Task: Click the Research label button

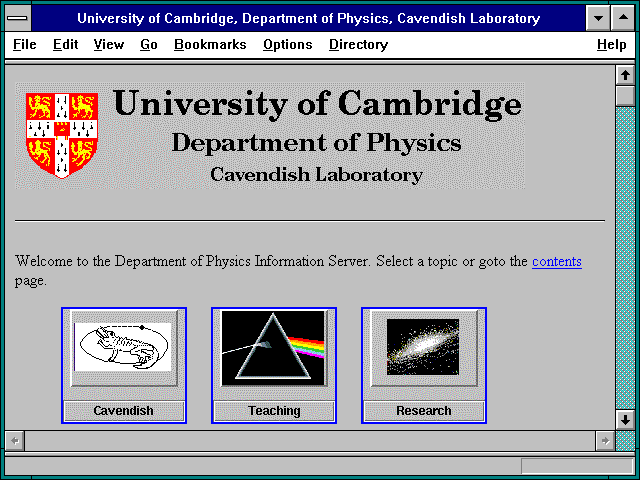Action: tap(424, 411)
